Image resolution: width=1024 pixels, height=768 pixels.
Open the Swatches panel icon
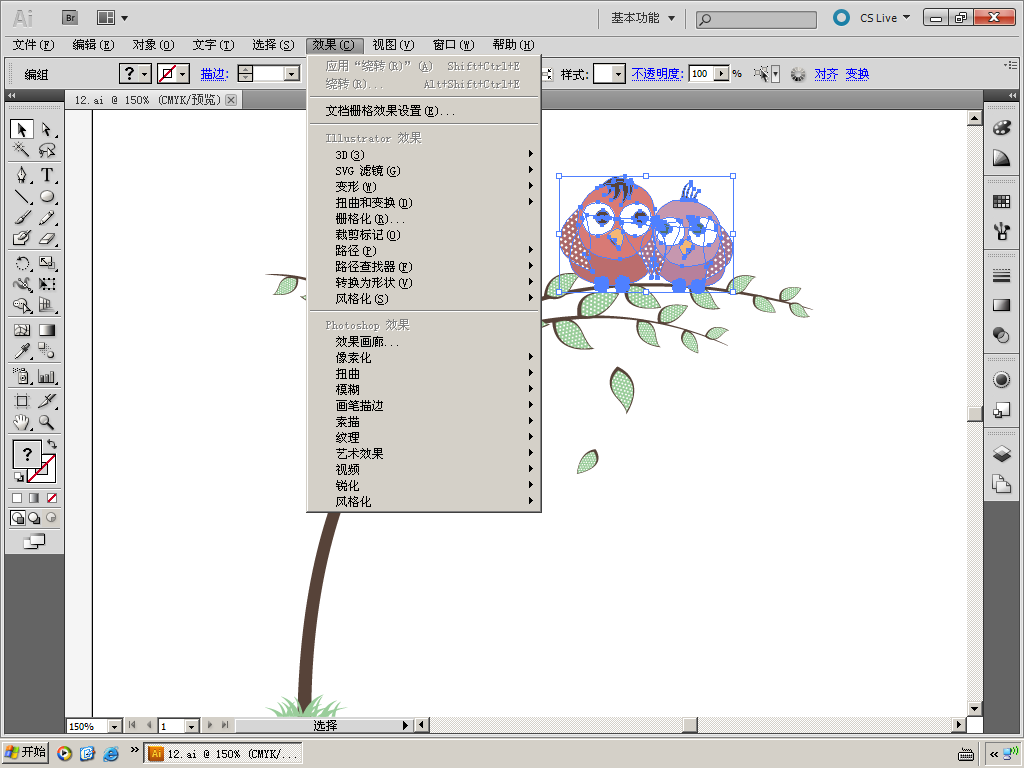[x=1001, y=202]
